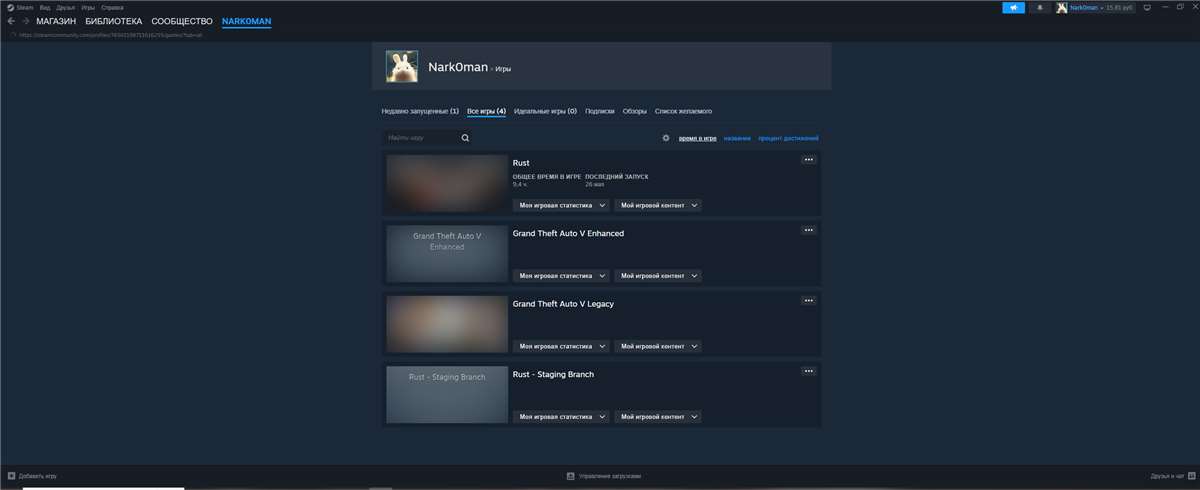1200x490 pixels.
Task: Open the three-dot menu for Rust
Action: pos(809,160)
